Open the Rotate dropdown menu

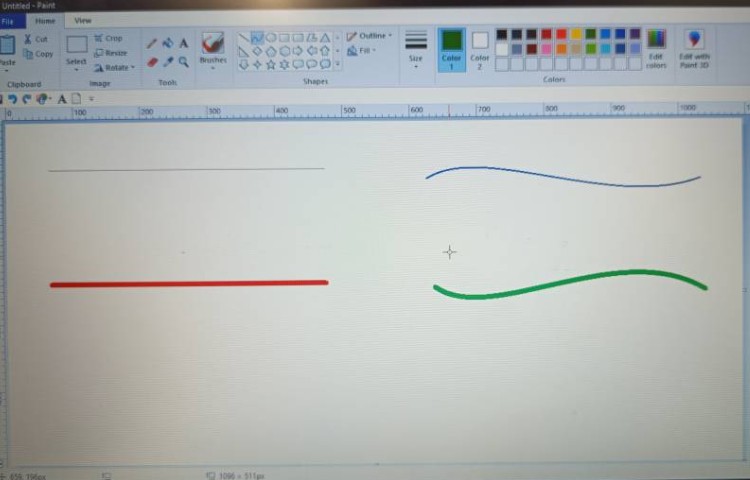(114, 67)
